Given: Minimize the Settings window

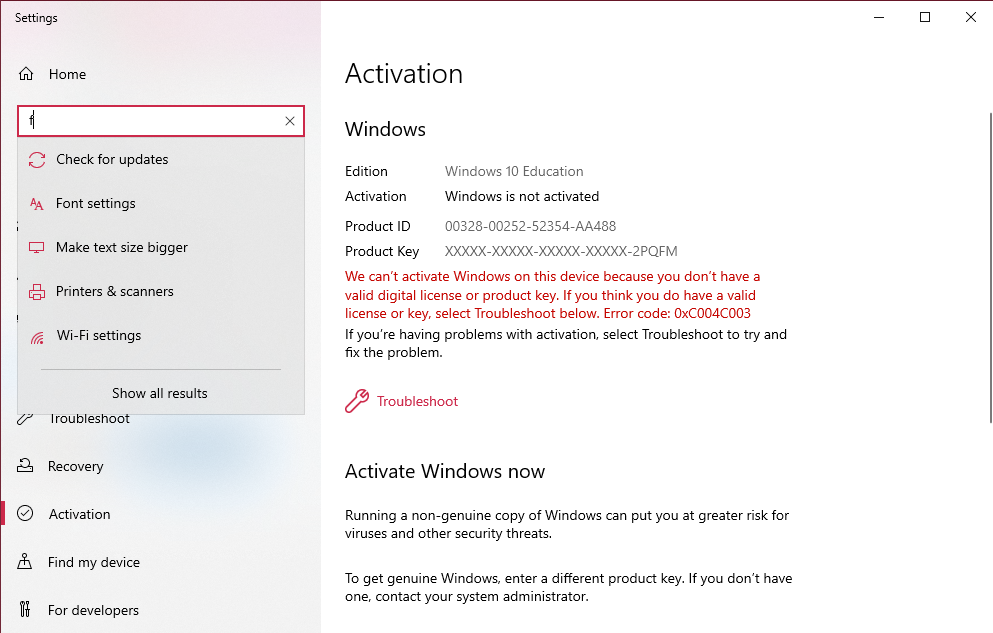Looking at the screenshot, I should click(879, 18).
